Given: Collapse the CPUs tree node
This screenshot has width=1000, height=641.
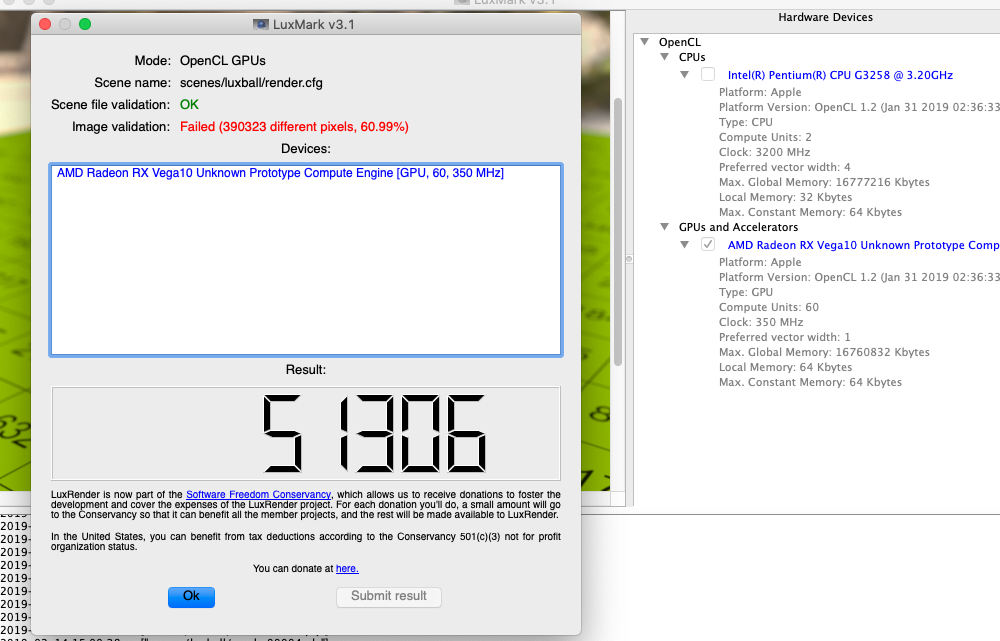Looking at the screenshot, I should tap(665, 57).
